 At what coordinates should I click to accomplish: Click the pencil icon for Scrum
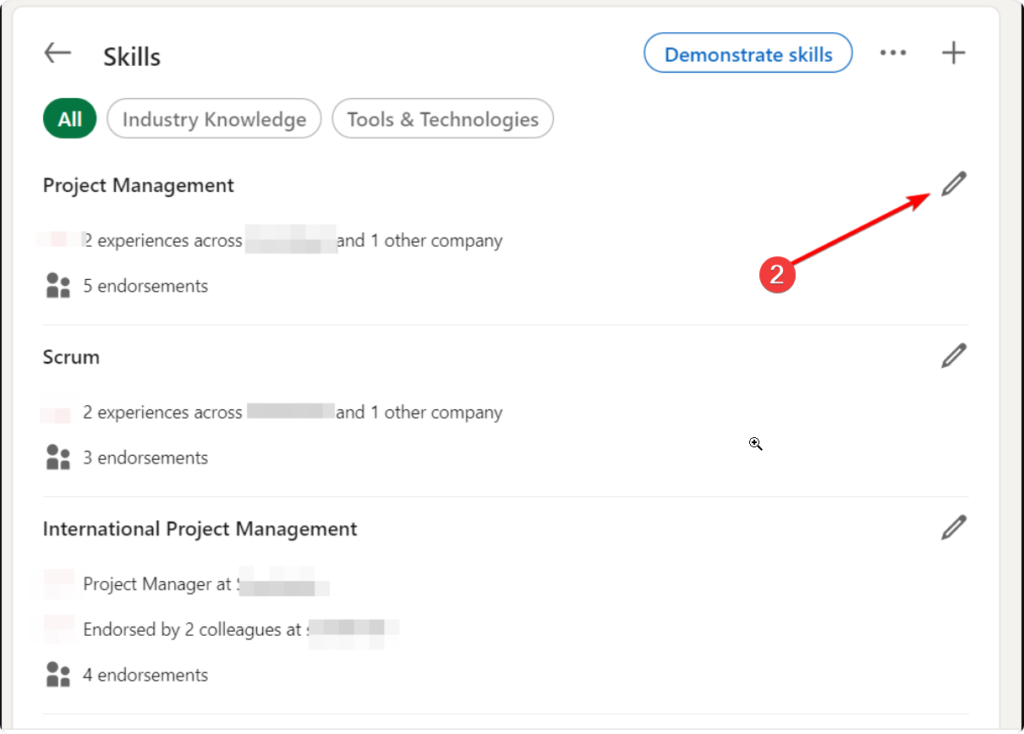[954, 356]
